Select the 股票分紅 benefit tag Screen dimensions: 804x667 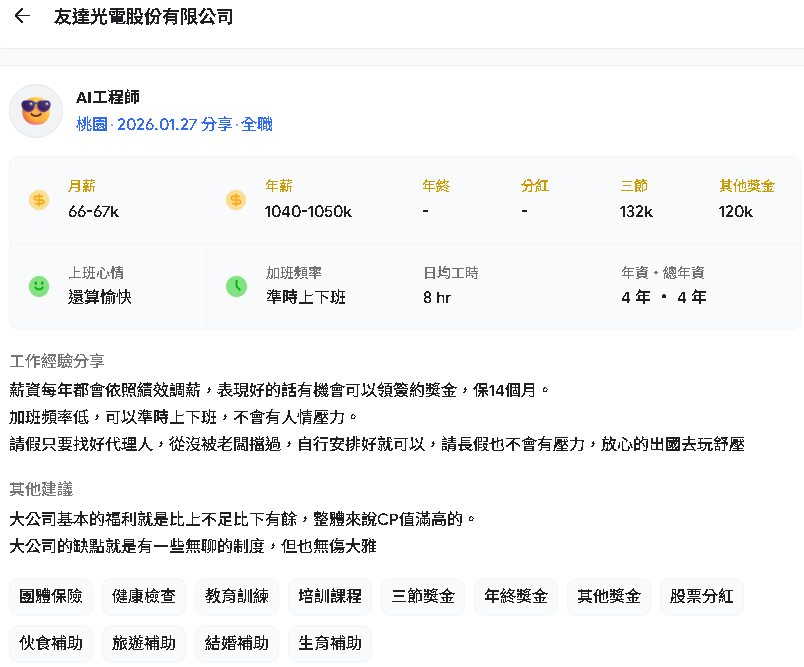click(701, 596)
